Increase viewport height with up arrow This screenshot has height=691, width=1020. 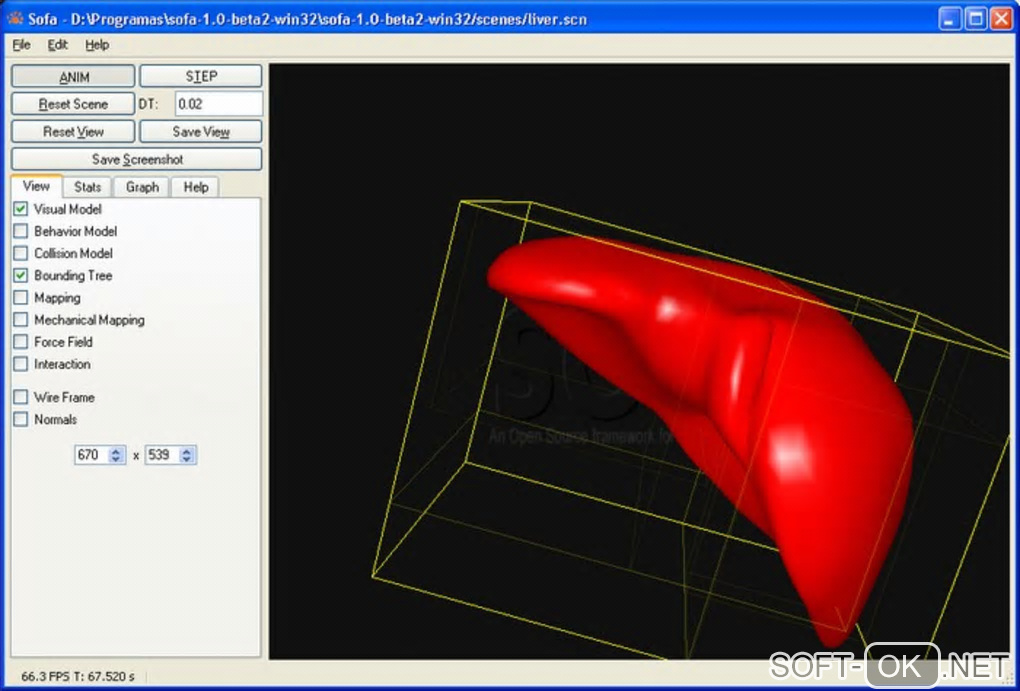pyautogui.click(x=187, y=450)
